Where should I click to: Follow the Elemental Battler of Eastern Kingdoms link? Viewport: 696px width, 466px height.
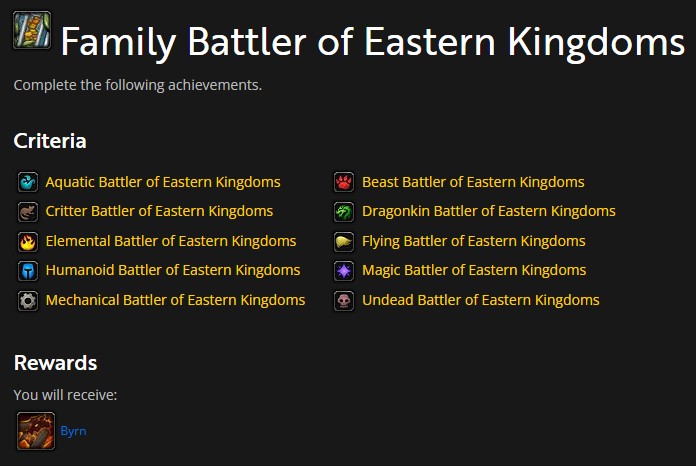coord(171,241)
